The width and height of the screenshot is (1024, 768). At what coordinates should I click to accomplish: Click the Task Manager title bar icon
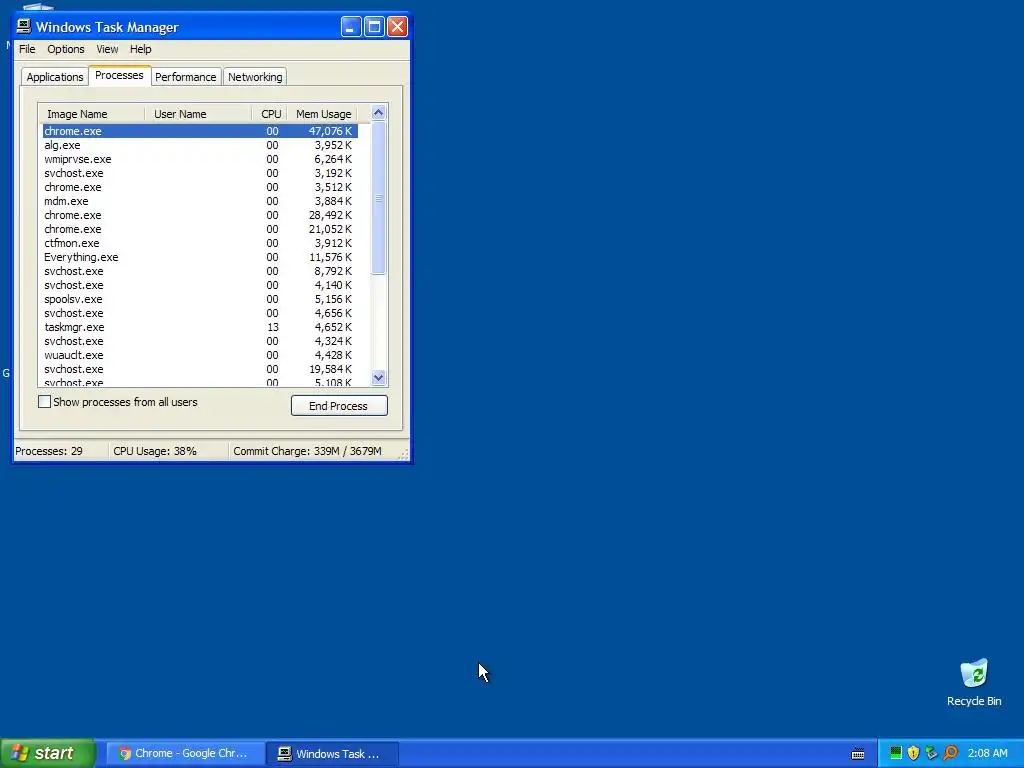coord(24,26)
